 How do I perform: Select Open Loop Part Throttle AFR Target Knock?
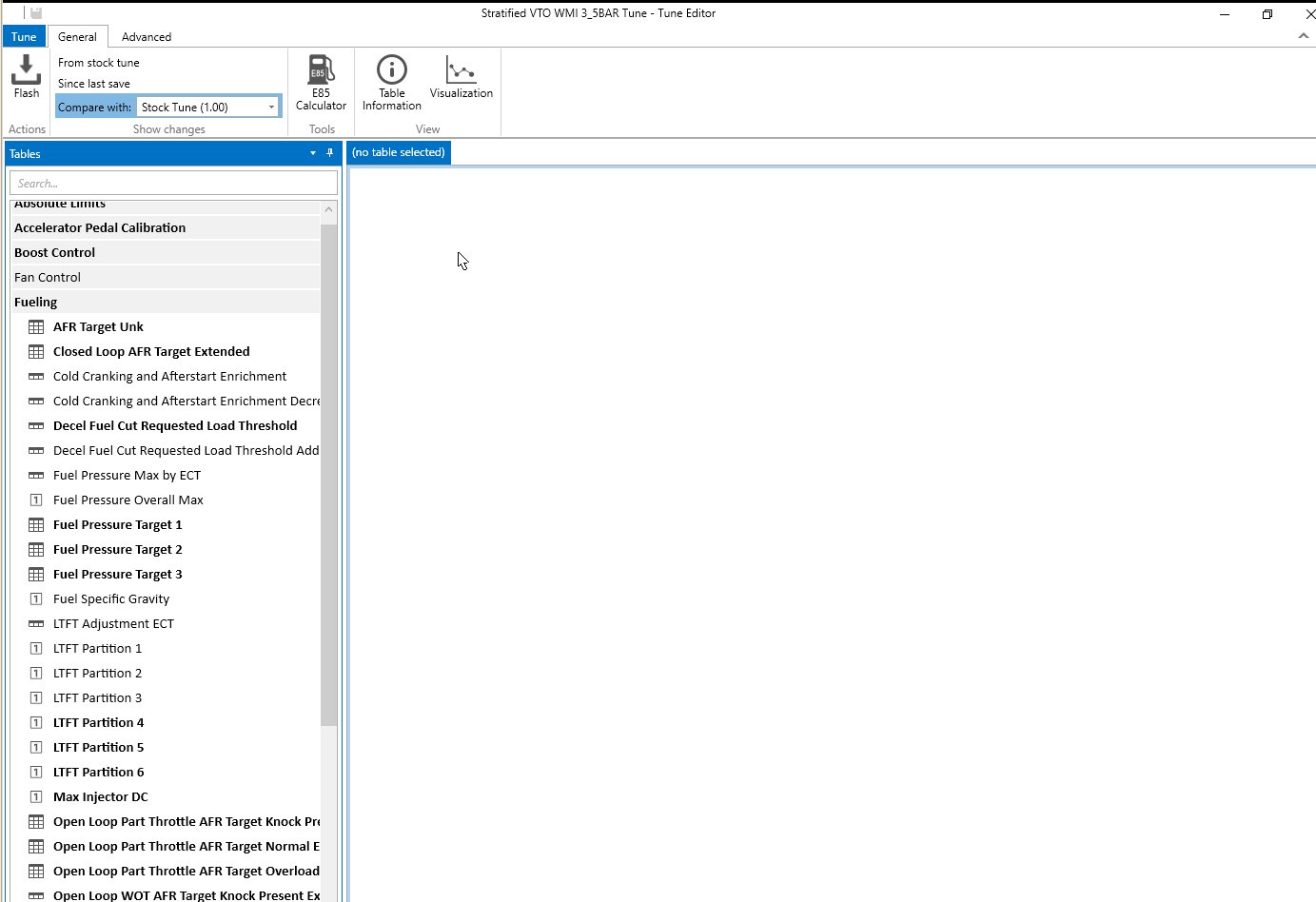(x=187, y=821)
